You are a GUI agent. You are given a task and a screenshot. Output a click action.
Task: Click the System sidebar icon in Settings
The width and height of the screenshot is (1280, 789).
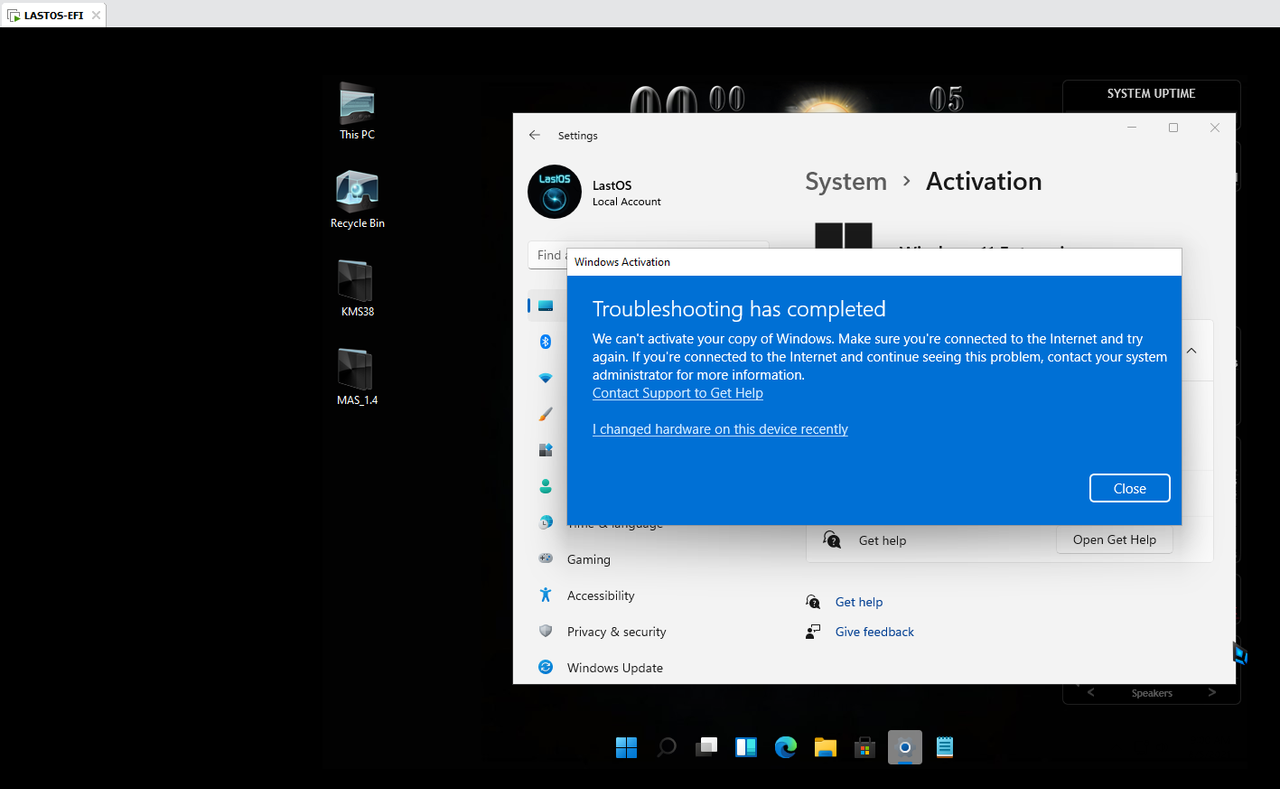(x=546, y=306)
